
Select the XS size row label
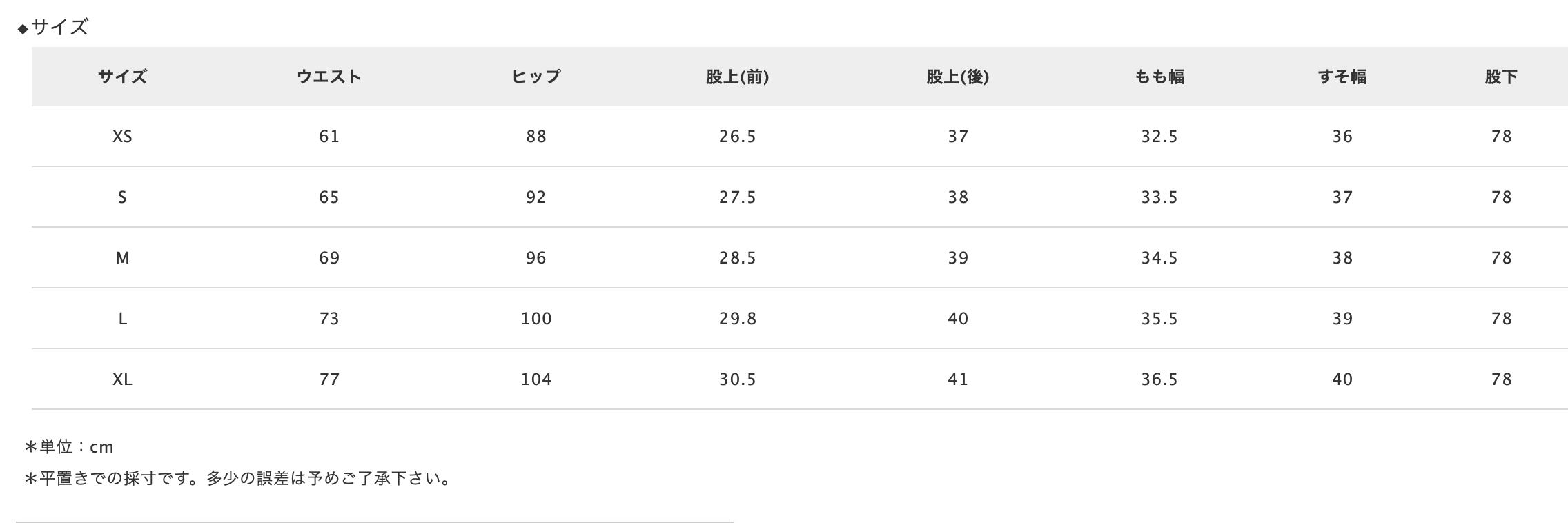(x=122, y=137)
